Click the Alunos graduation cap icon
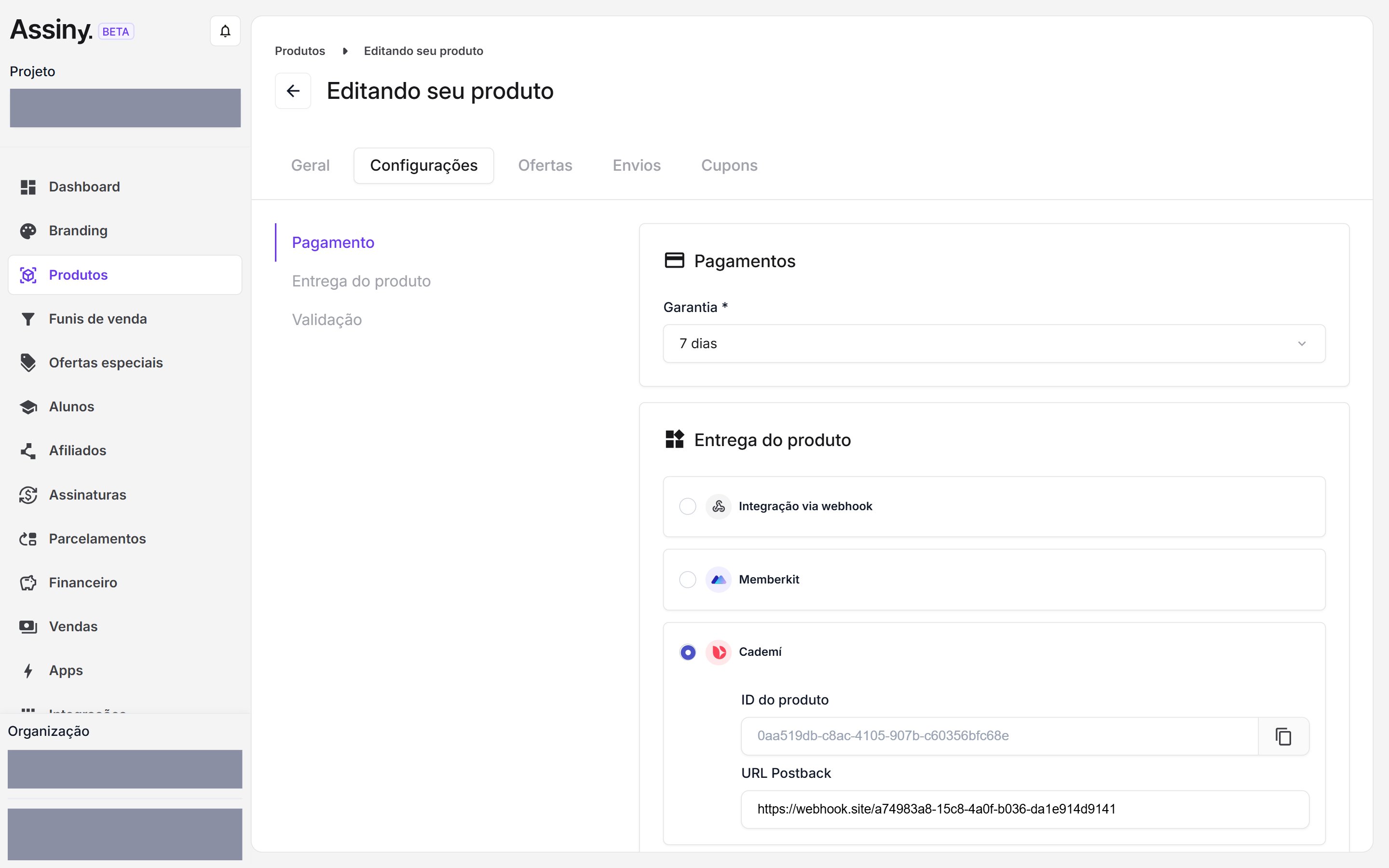 pyautogui.click(x=28, y=407)
